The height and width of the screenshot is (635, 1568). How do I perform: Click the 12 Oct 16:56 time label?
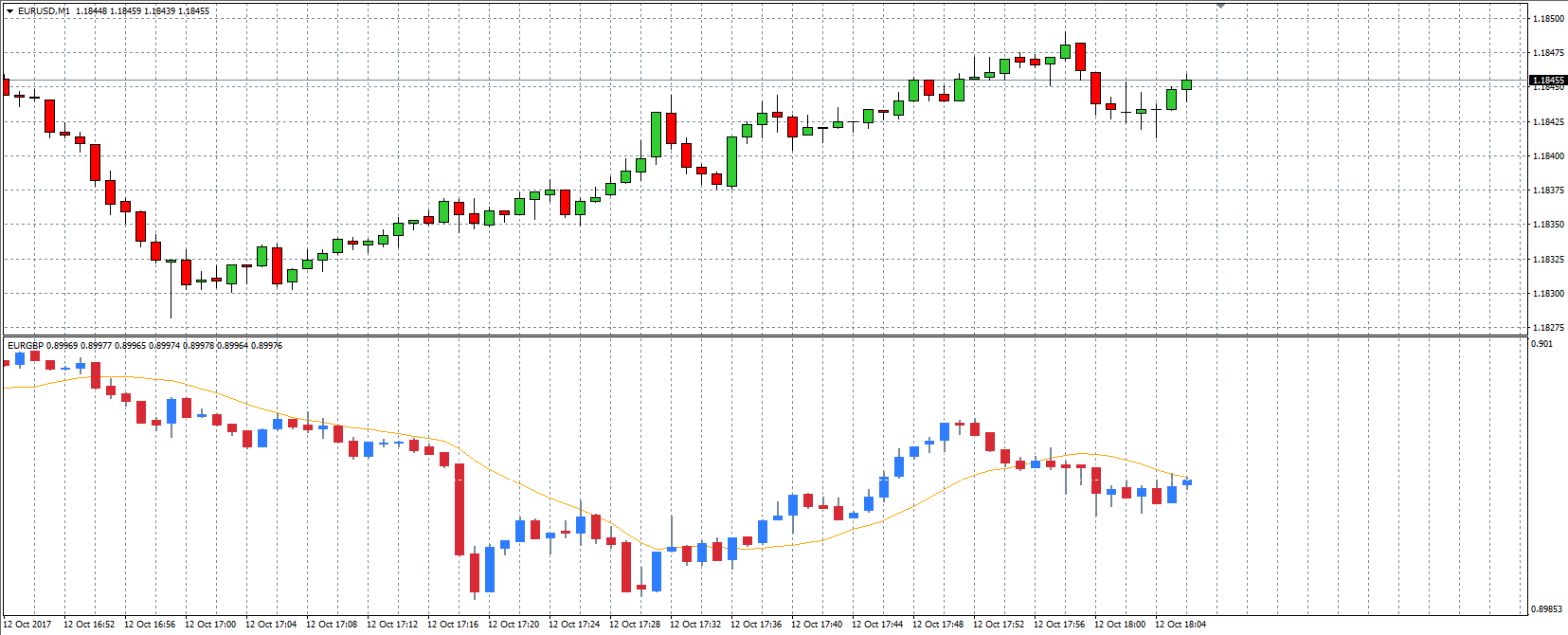pos(150,625)
